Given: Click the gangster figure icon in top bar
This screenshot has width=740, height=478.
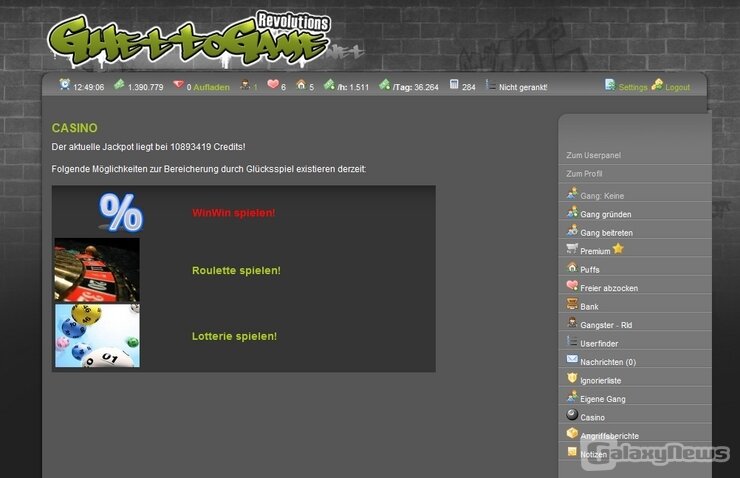Looking at the screenshot, I should pyautogui.click(x=245, y=85).
